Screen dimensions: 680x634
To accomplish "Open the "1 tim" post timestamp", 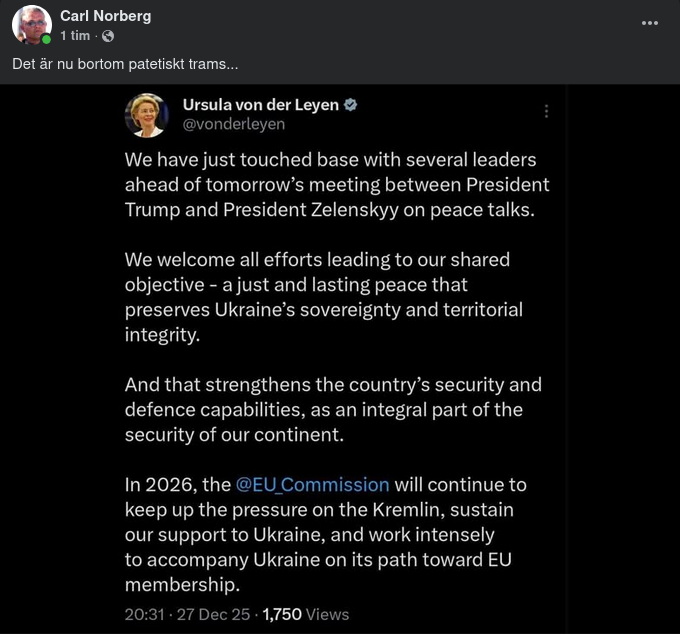I will [75, 35].
